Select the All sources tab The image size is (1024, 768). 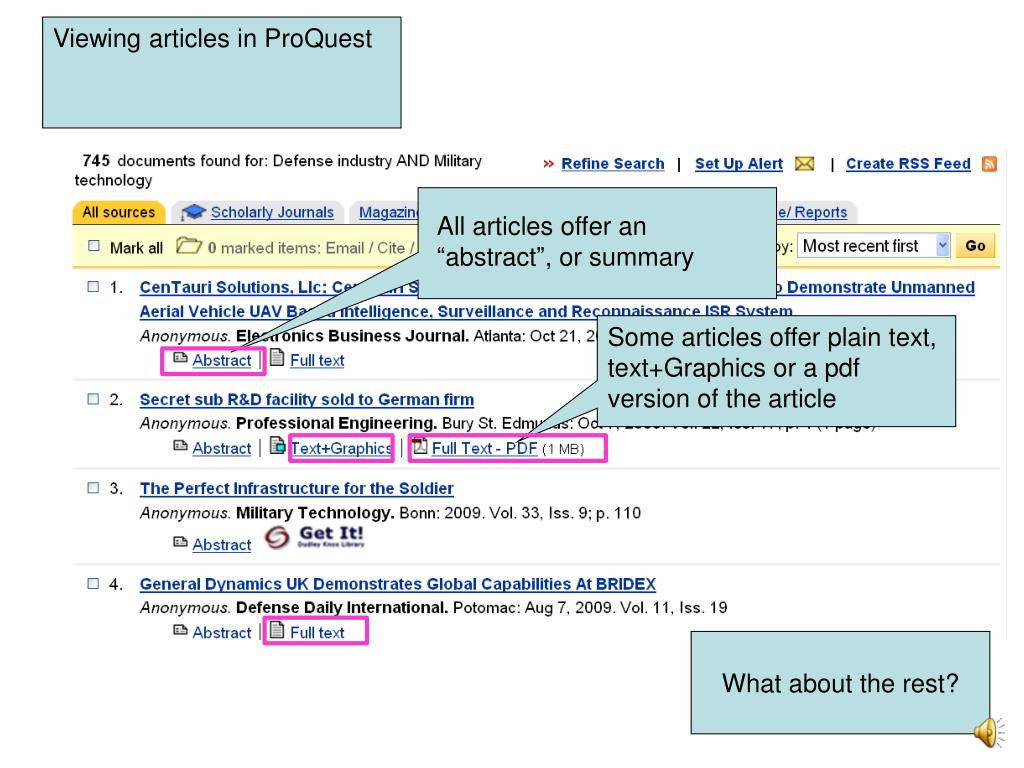(119, 212)
